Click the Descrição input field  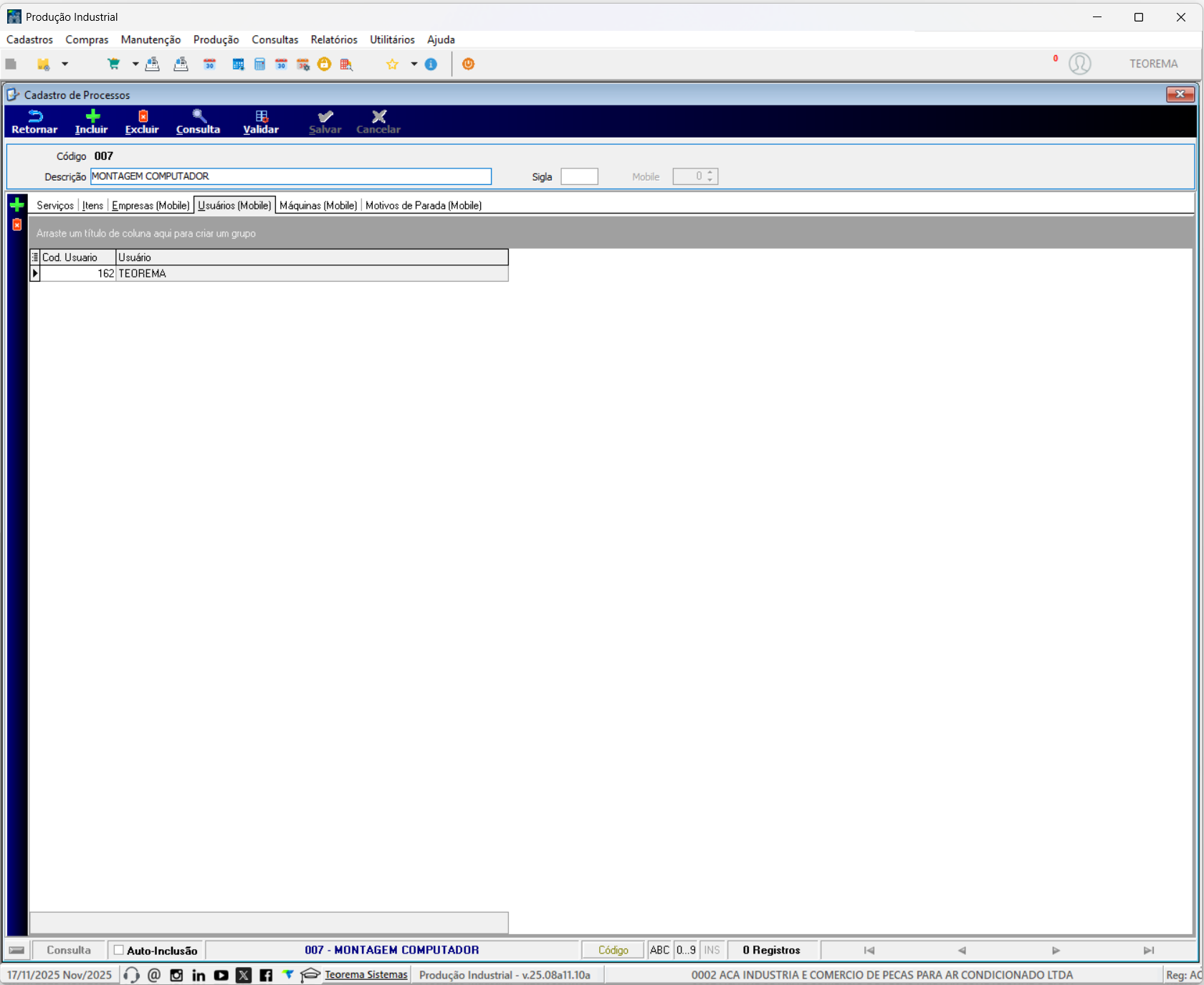point(291,176)
